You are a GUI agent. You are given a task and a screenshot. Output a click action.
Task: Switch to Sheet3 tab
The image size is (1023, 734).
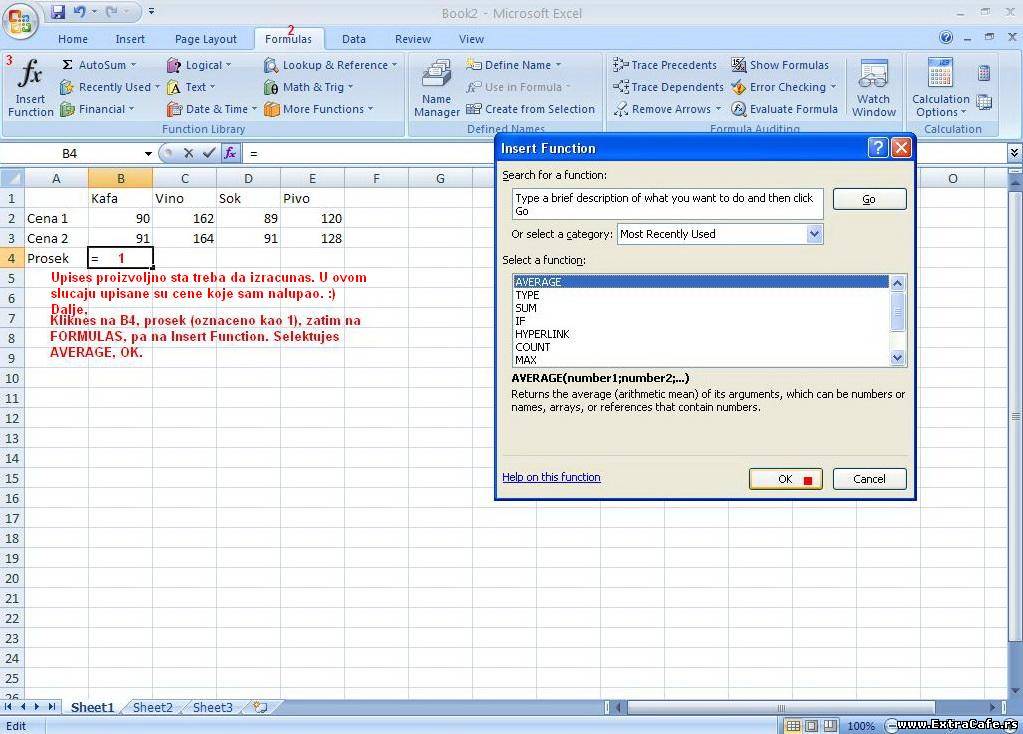(213, 707)
